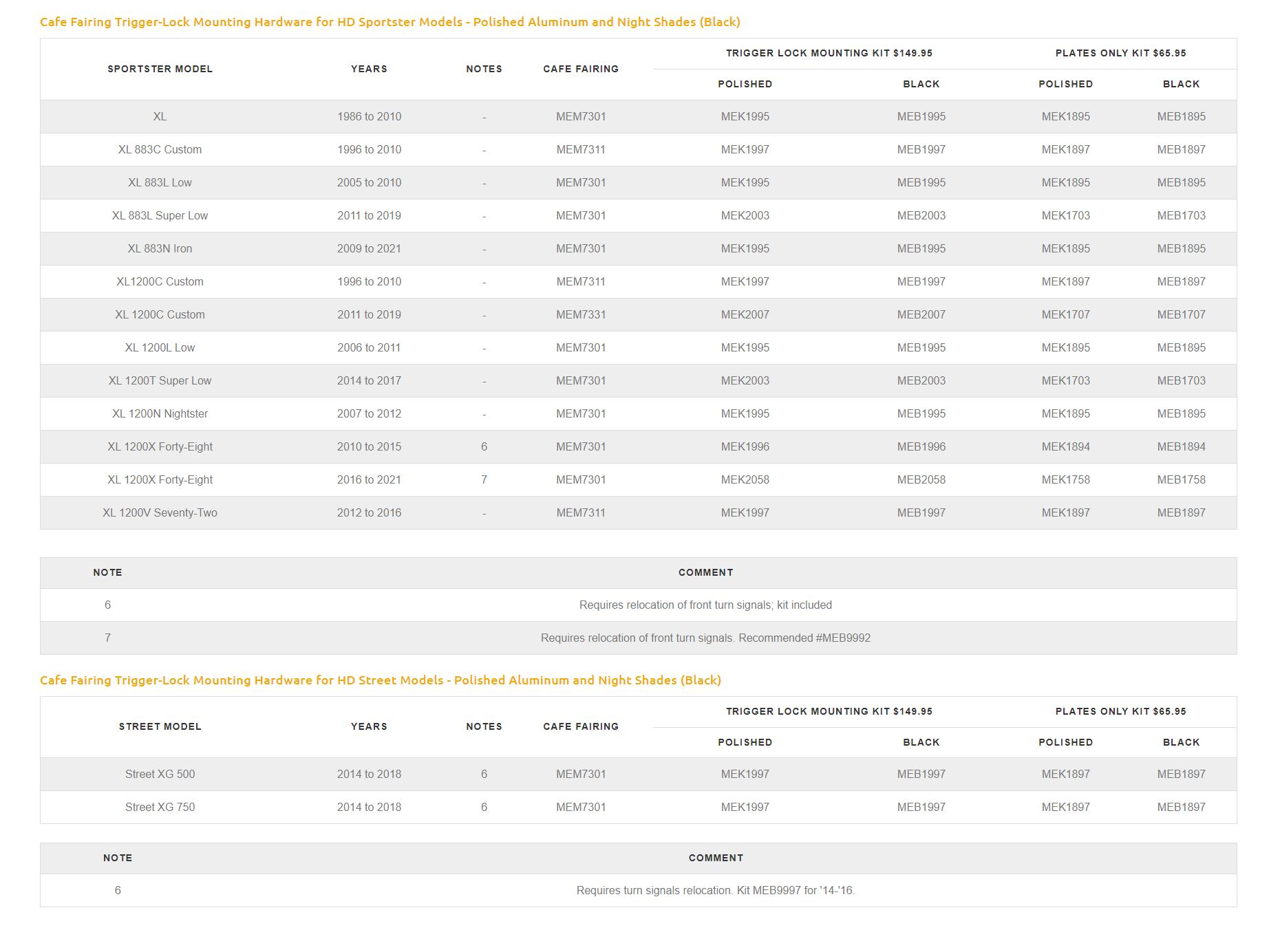
Task: Click the comment mentioning 'kit included'
Action: click(x=705, y=605)
